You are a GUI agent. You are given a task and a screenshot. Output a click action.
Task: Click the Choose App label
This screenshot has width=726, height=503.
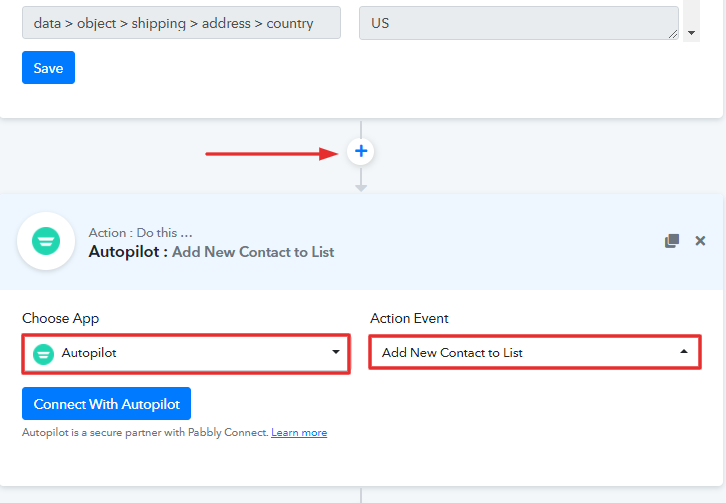point(61,318)
